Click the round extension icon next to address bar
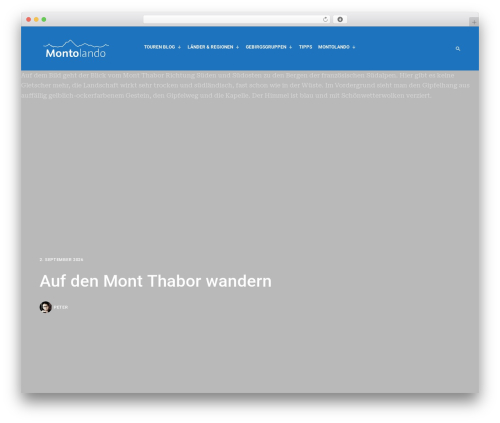The image size is (500, 423). 340,19
